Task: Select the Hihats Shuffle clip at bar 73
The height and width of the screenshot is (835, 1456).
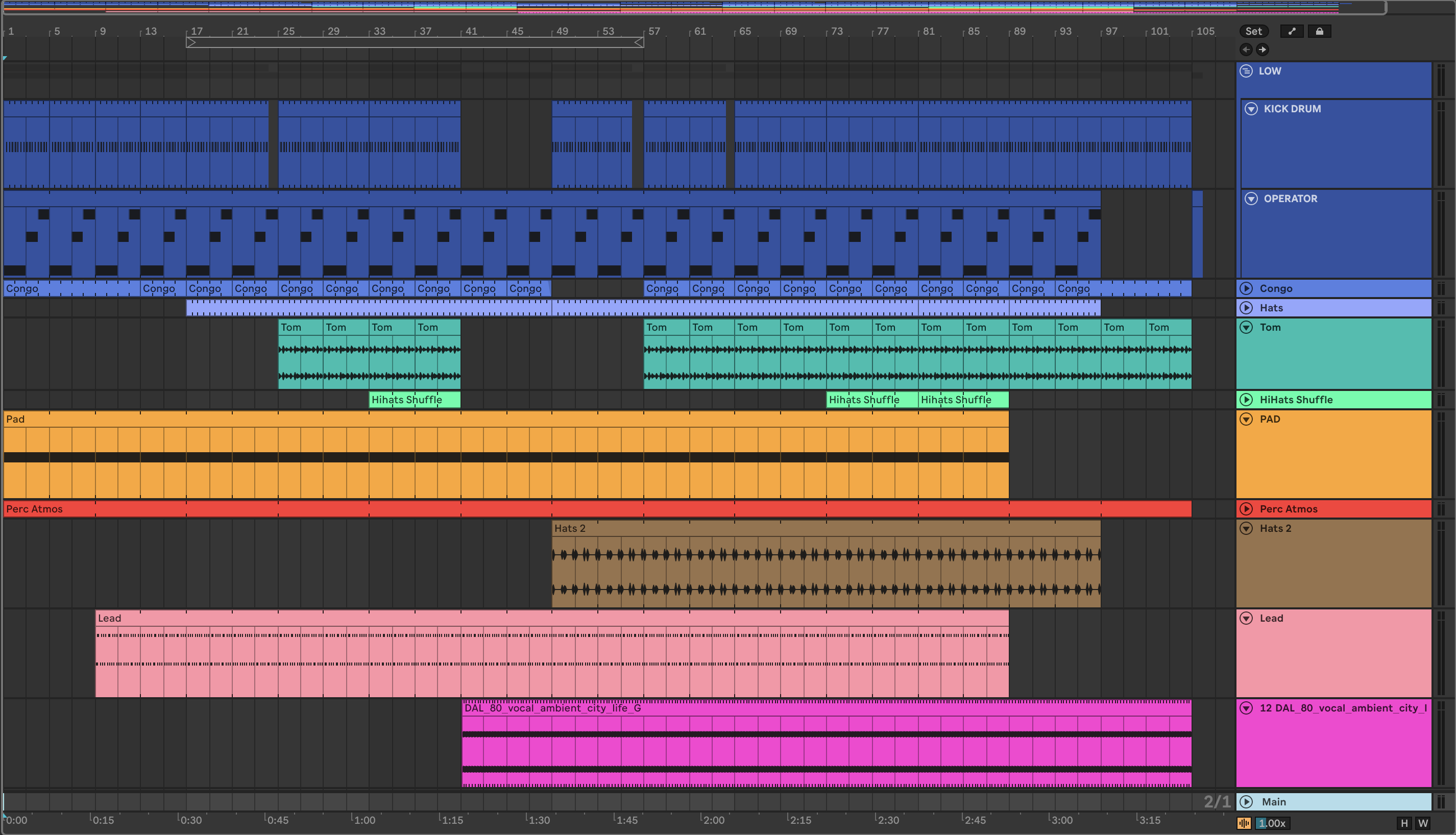Action: point(871,400)
